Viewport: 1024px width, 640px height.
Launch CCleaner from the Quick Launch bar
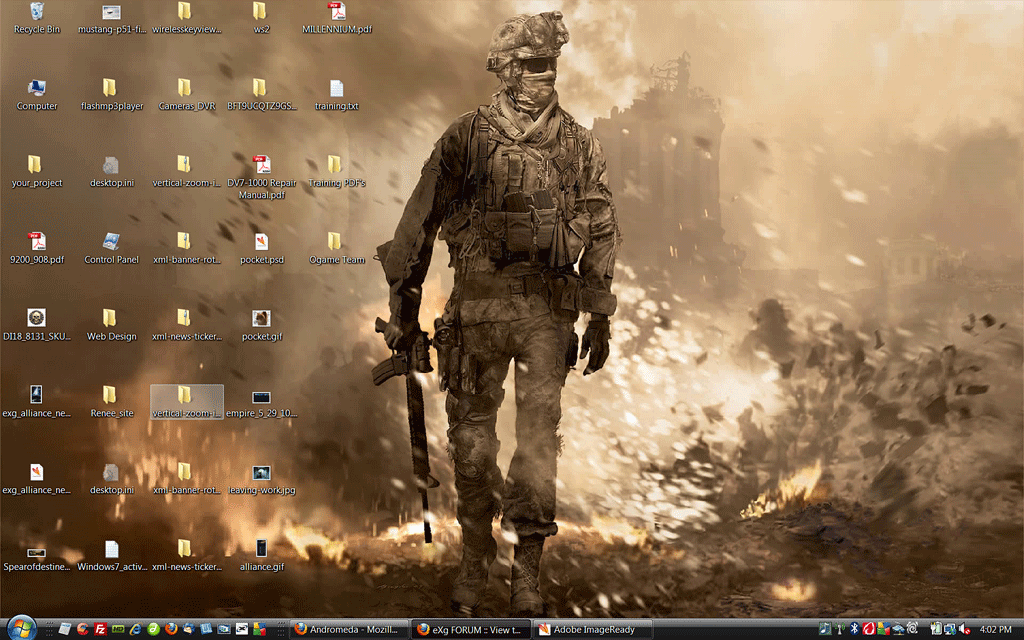82,629
